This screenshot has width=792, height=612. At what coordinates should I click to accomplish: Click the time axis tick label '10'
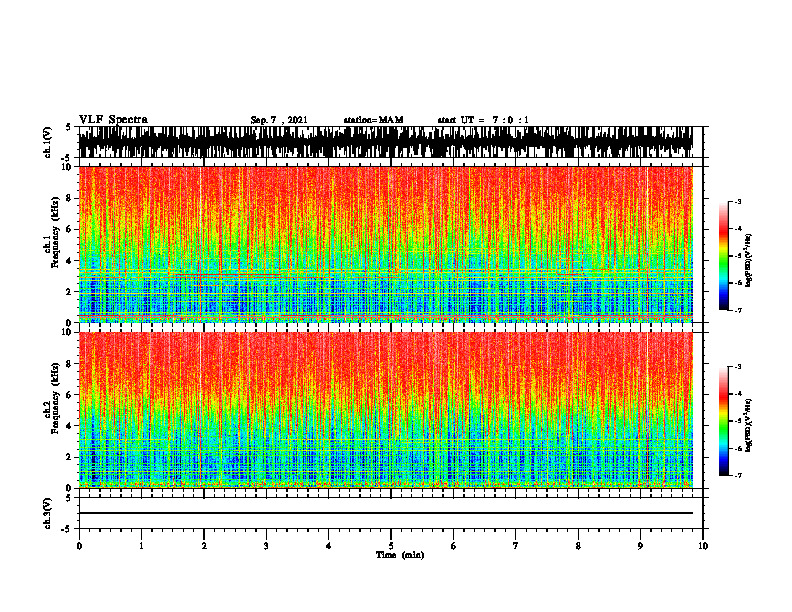[x=703, y=546]
